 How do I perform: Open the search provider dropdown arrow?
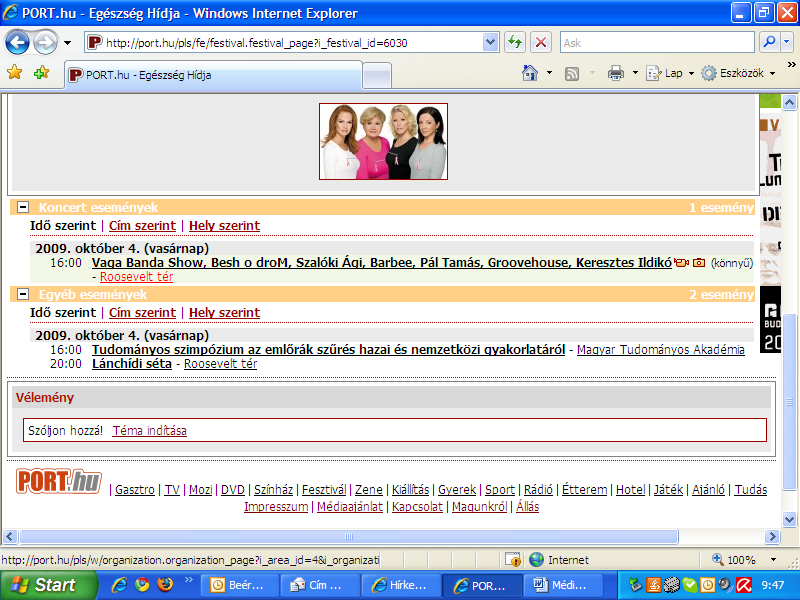(x=787, y=42)
